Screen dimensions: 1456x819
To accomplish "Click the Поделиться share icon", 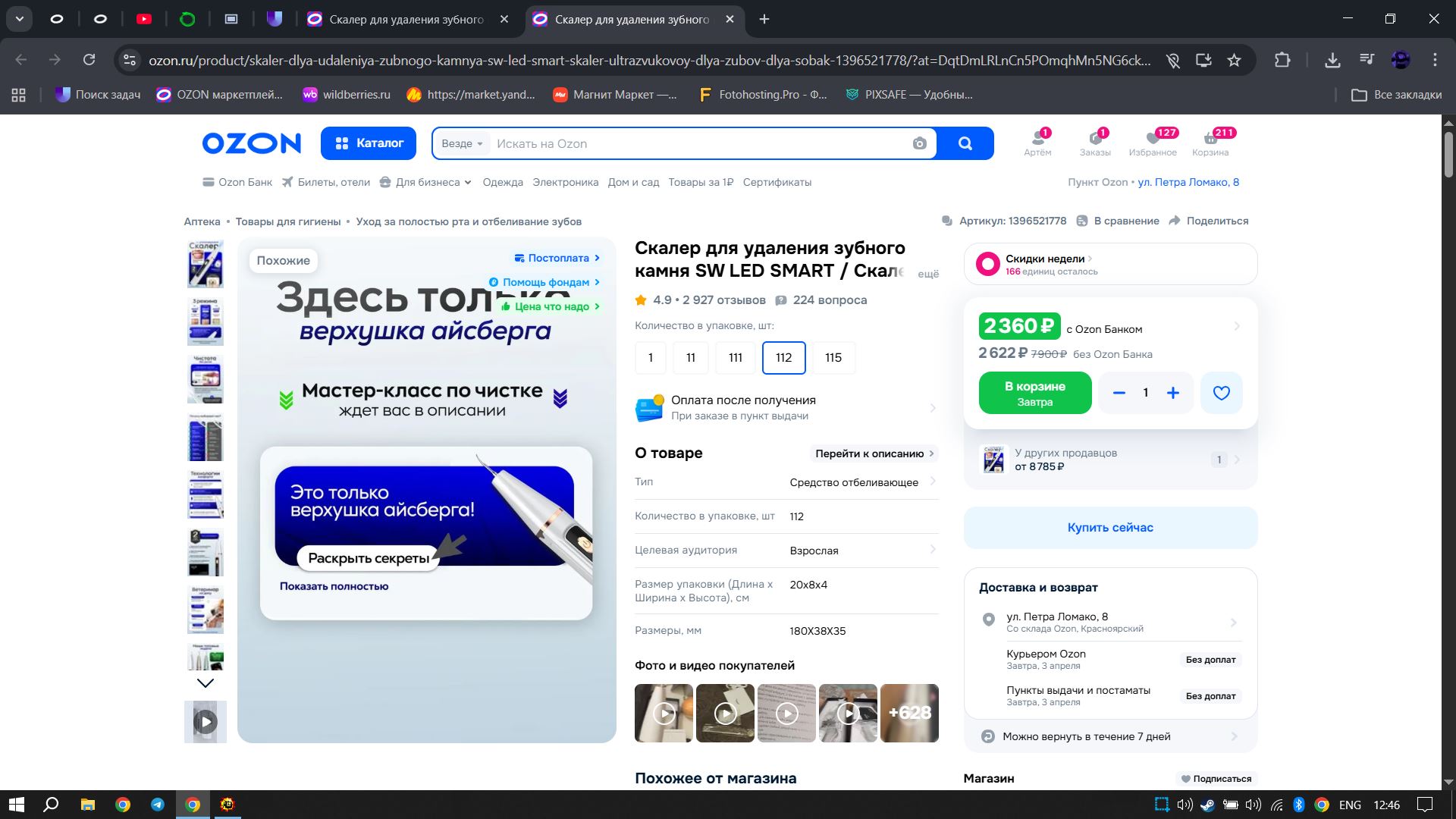I will (1175, 221).
